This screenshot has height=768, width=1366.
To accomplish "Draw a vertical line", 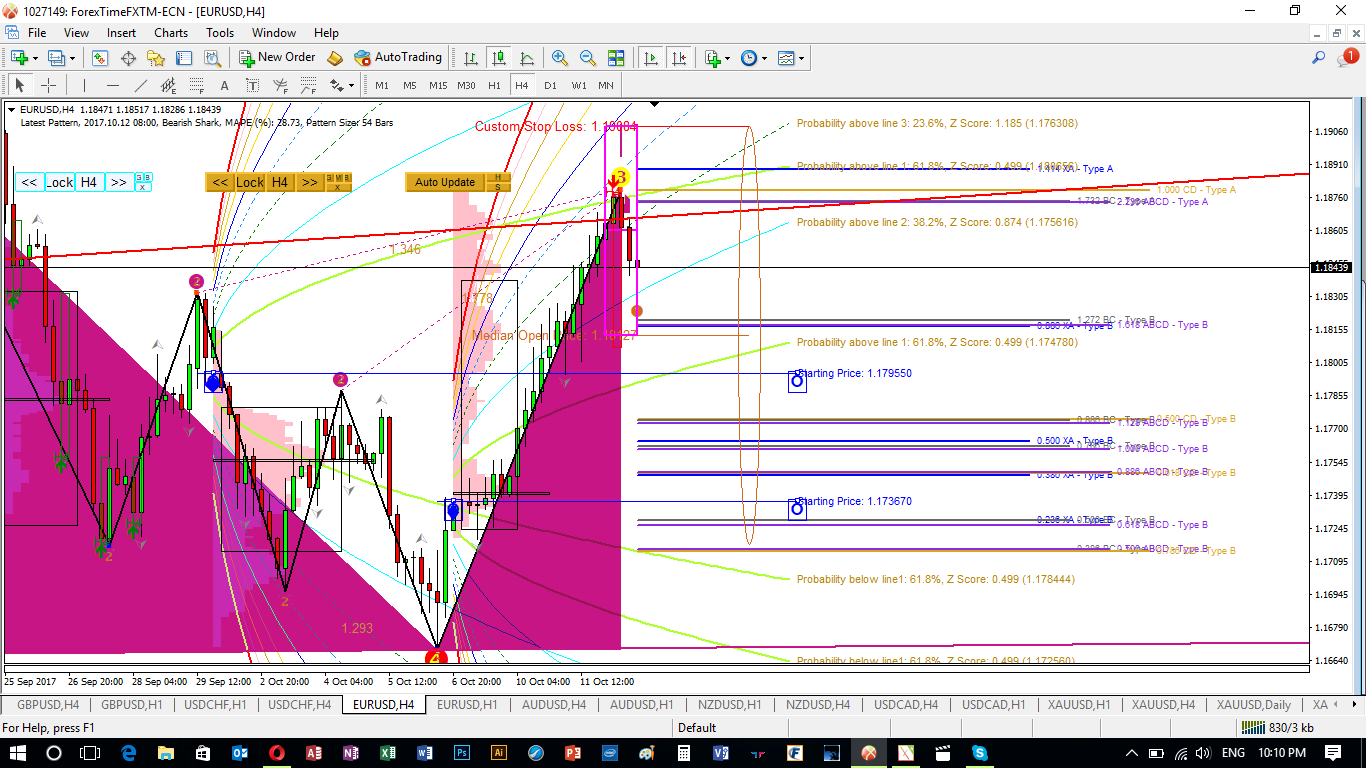I will point(84,85).
